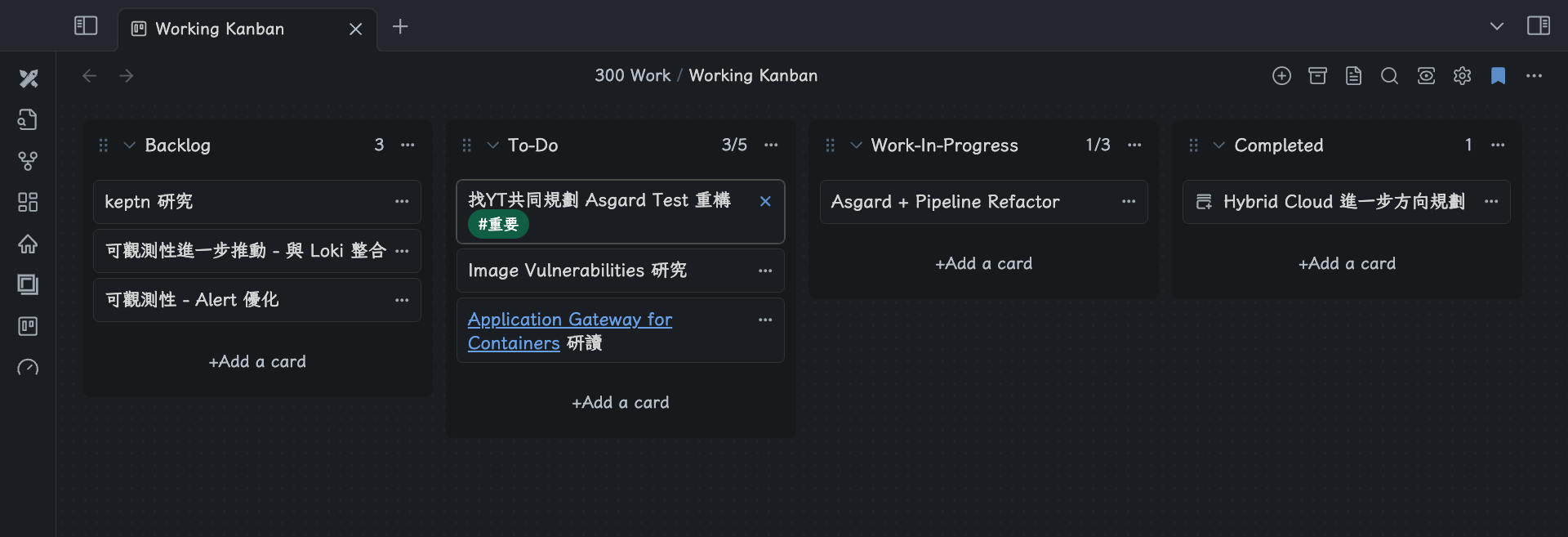Add a card to Work-In-Progress list

pyautogui.click(x=984, y=263)
